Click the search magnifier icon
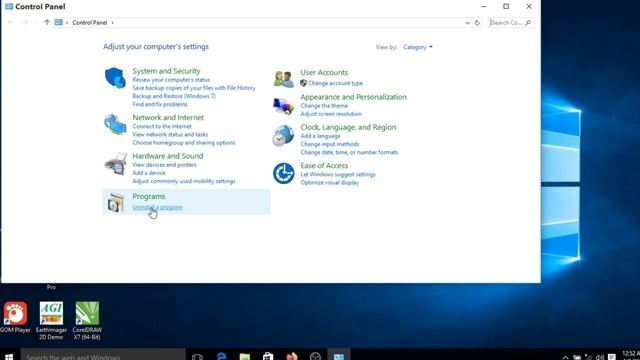The width and height of the screenshot is (640, 360). pos(528,23)
